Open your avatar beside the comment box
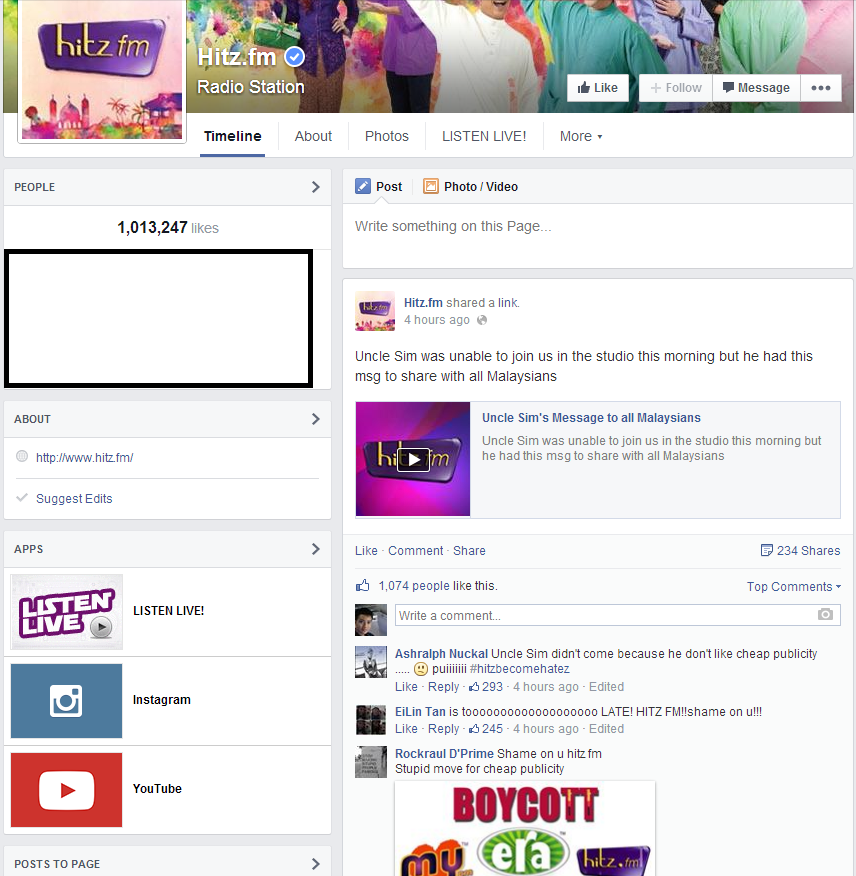The height and width of the screenshot is (876, 856). click(x=371, y=620)
